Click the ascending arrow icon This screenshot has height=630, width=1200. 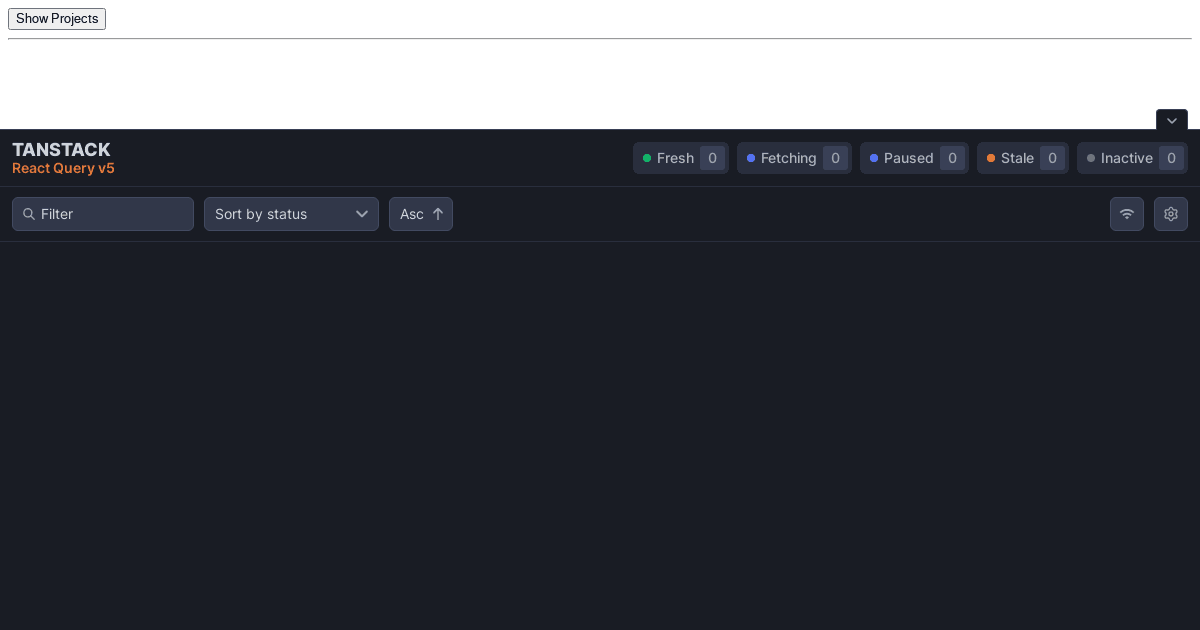[x=438, y=213]
